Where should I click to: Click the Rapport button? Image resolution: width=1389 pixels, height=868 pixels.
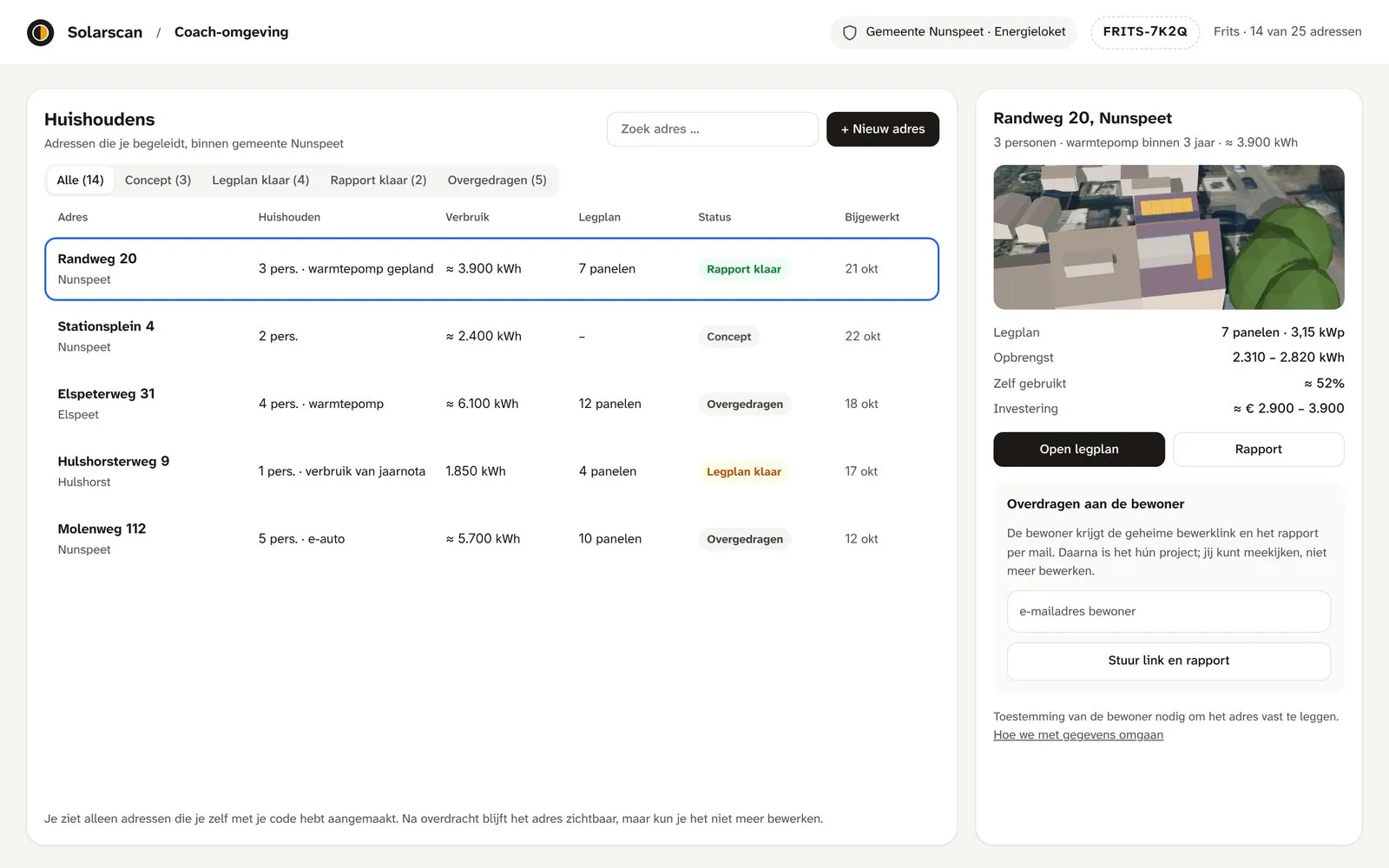tap(1259, 450)
